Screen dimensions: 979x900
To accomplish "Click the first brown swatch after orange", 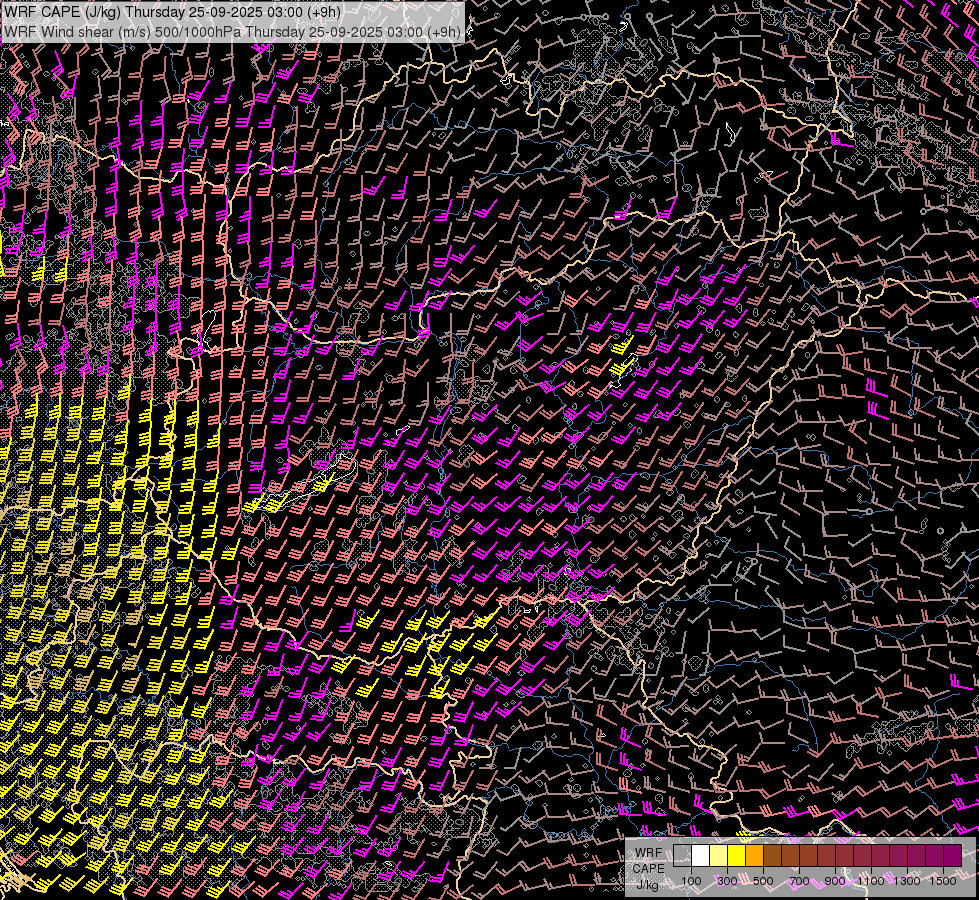I will [x=772, y=855].
